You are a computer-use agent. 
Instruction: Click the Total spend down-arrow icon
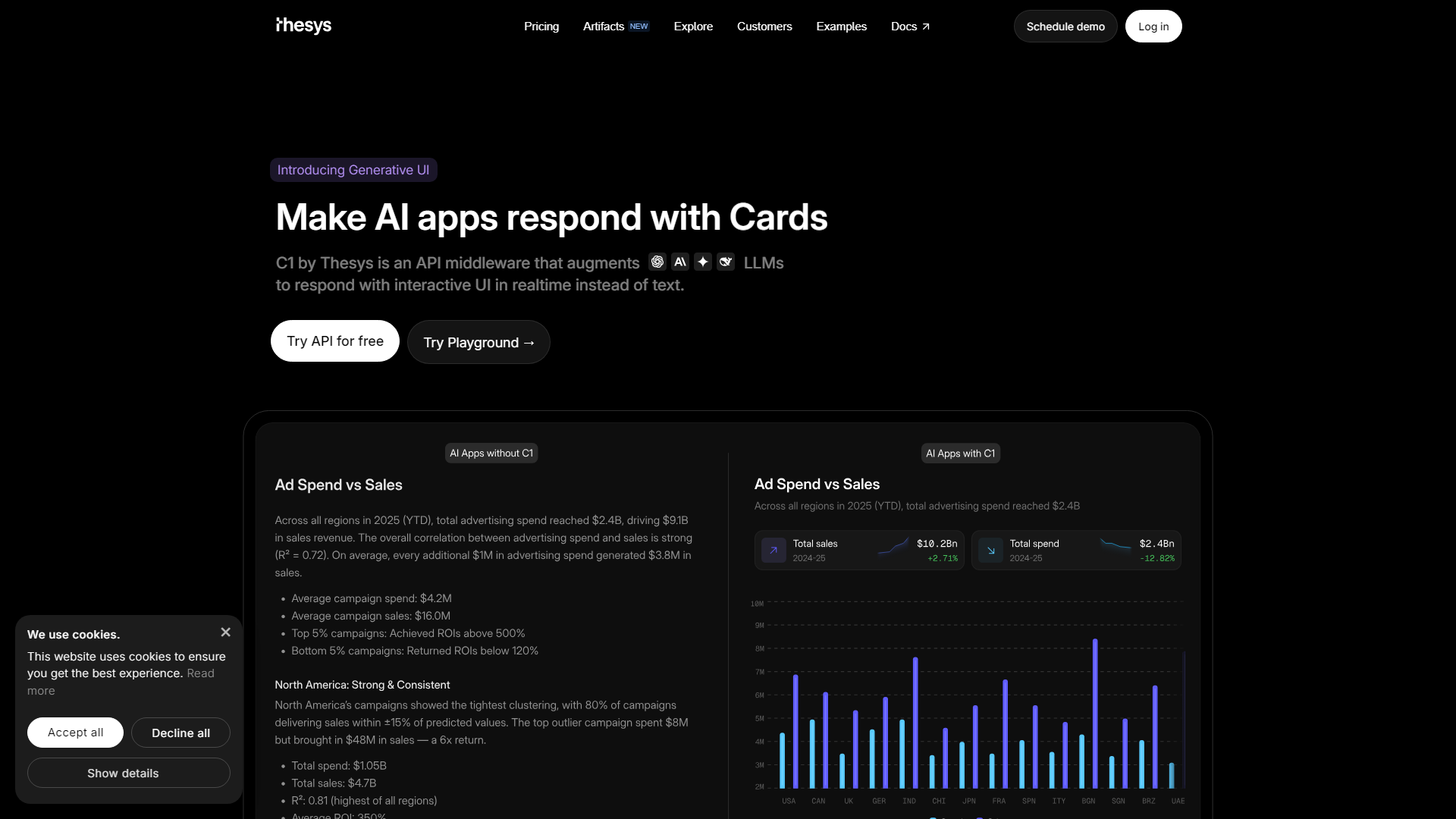[990, 551]
